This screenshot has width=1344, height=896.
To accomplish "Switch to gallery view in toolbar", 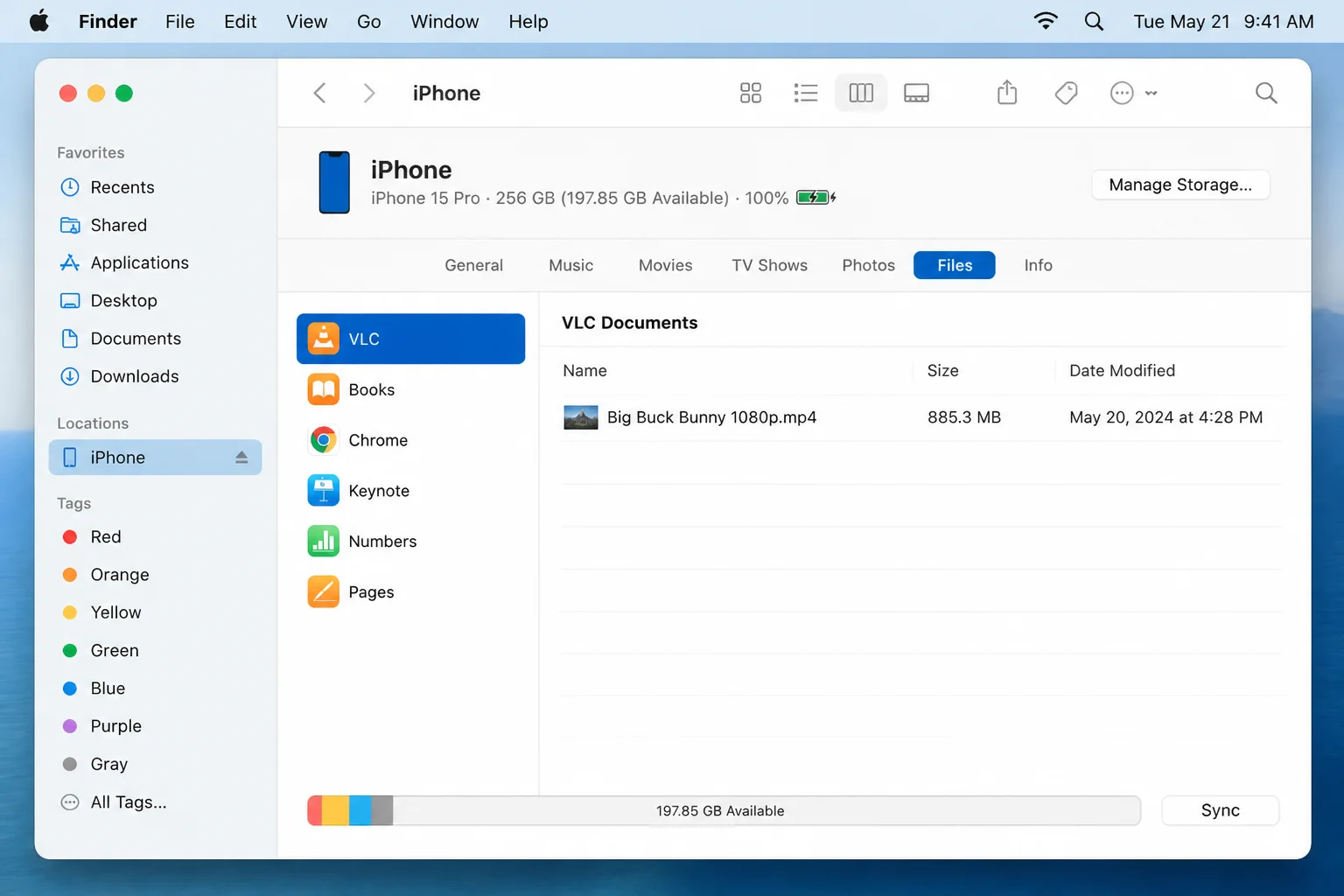I will 916,93.
